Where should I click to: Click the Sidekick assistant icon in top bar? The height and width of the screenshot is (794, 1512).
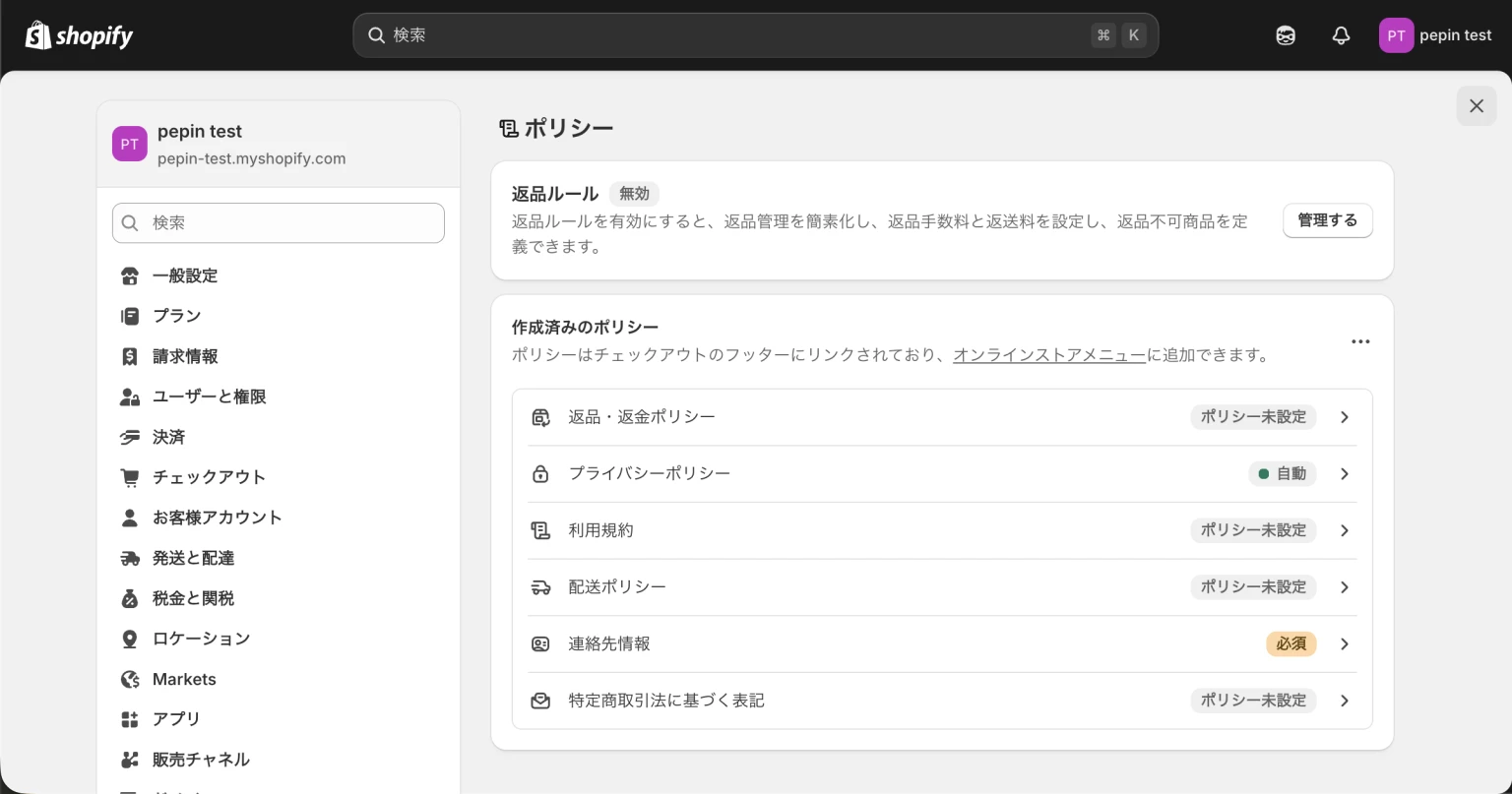pos(1286,34)
